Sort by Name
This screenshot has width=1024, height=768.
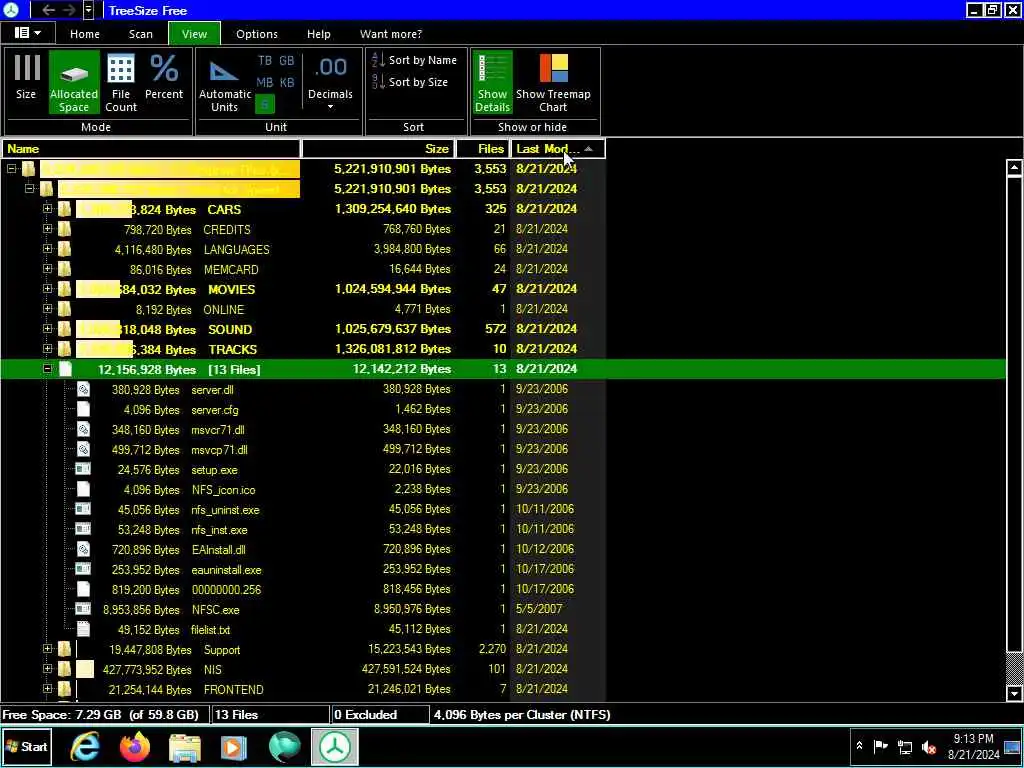click(x=414, y=60)
